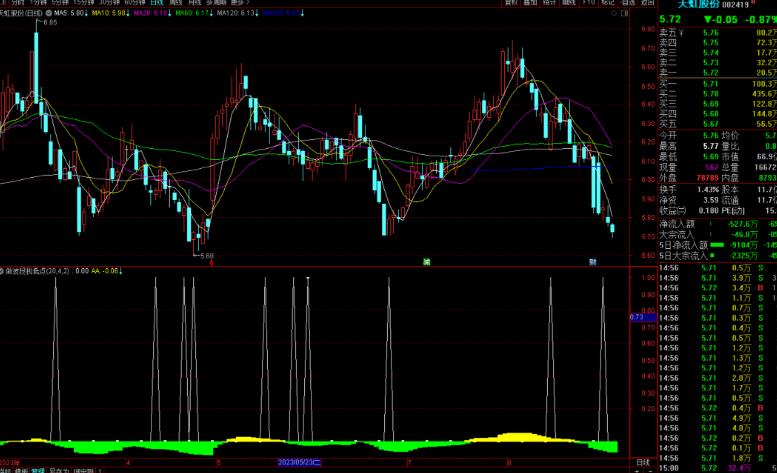Switch to the 15分钟 period tab
Image resolution: width=777 pixels, height=473 pixels.
pyautogui.click(x=83, y=2)
